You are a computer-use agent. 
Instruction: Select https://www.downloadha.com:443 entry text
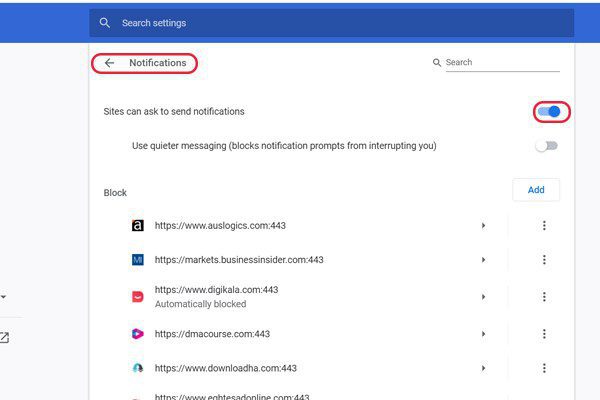click(x=225, y=368)
